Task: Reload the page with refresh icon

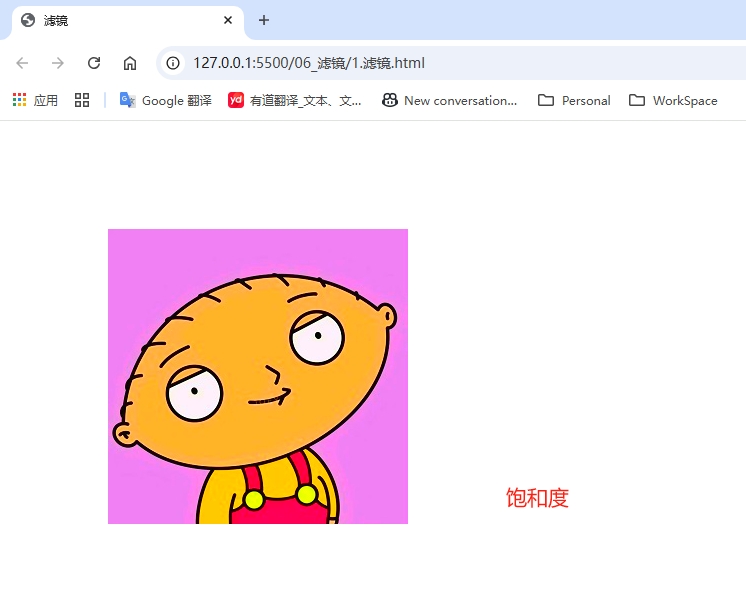Action: point(94,63)
